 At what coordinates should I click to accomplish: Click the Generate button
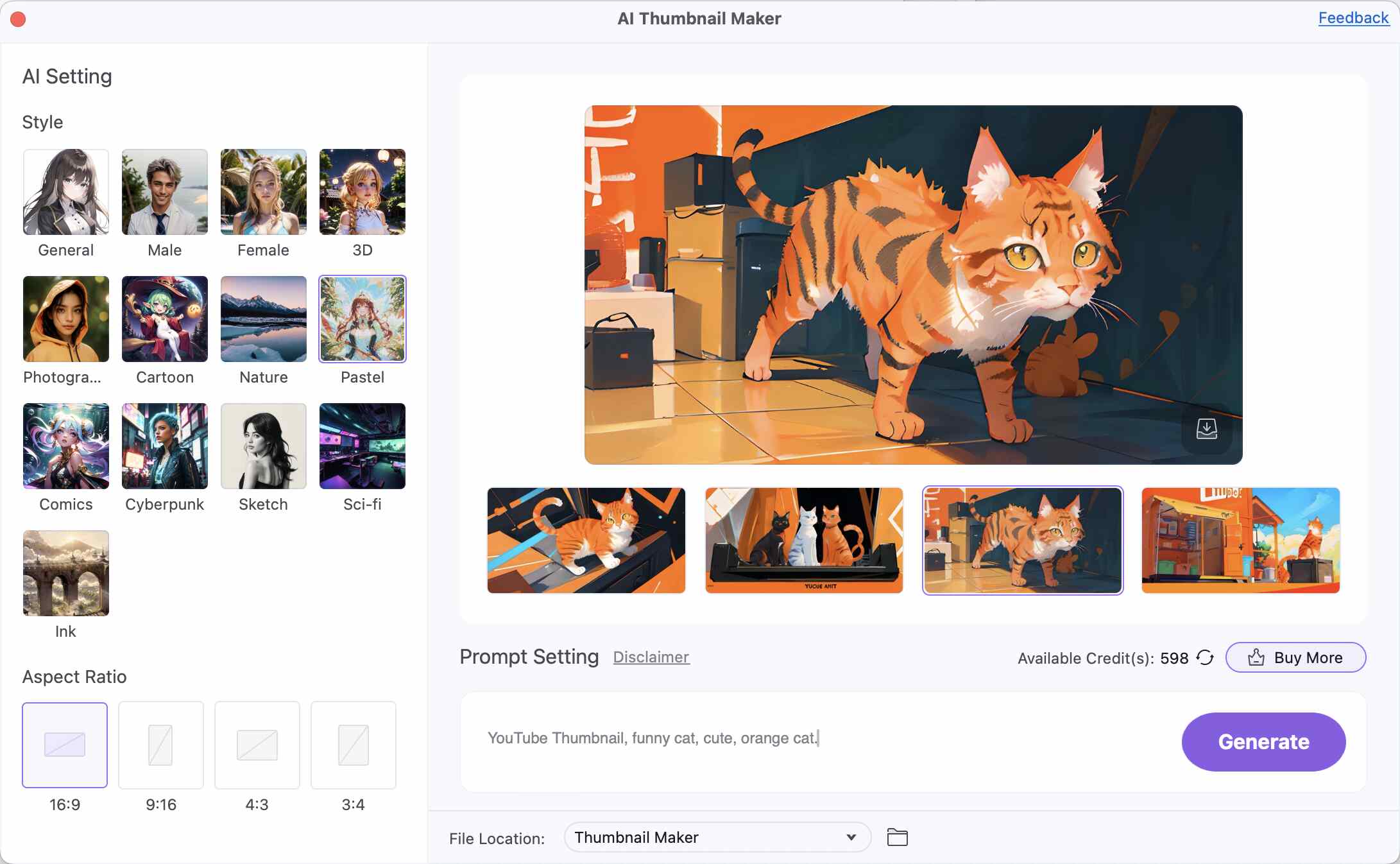pos(1263,741)
